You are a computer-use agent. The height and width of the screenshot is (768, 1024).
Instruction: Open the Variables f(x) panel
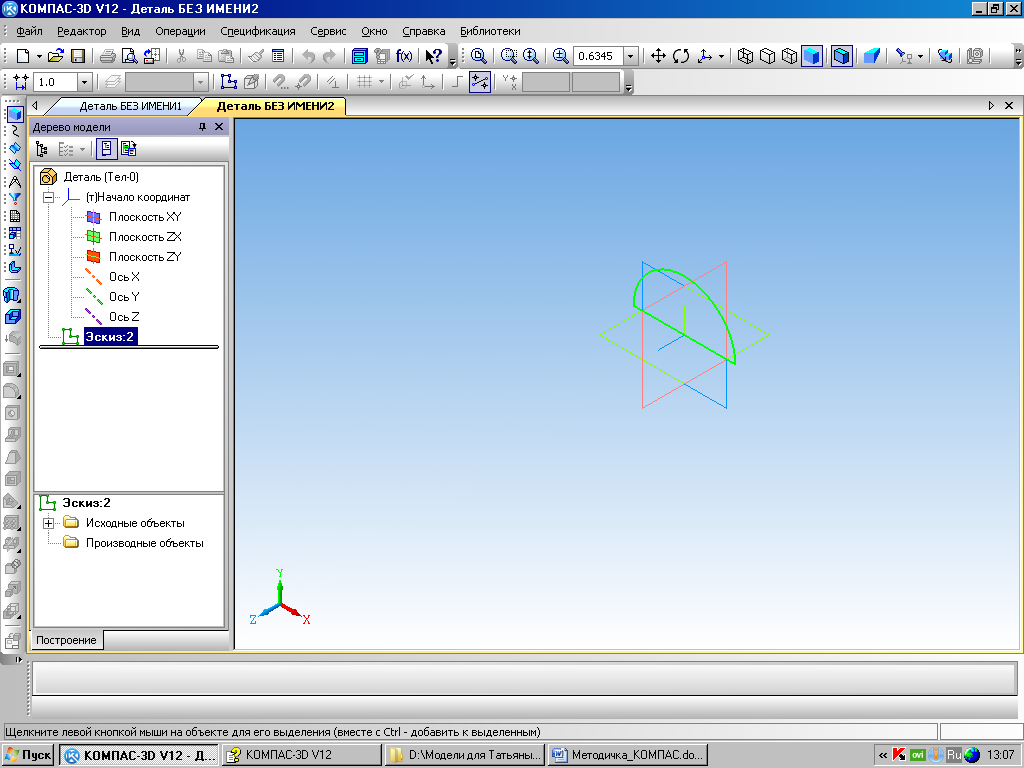pos(404,56)
